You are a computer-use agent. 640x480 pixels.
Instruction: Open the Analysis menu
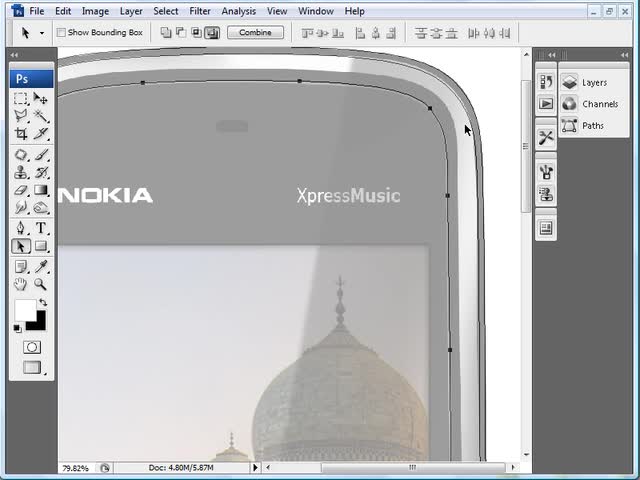coord(238,11)
